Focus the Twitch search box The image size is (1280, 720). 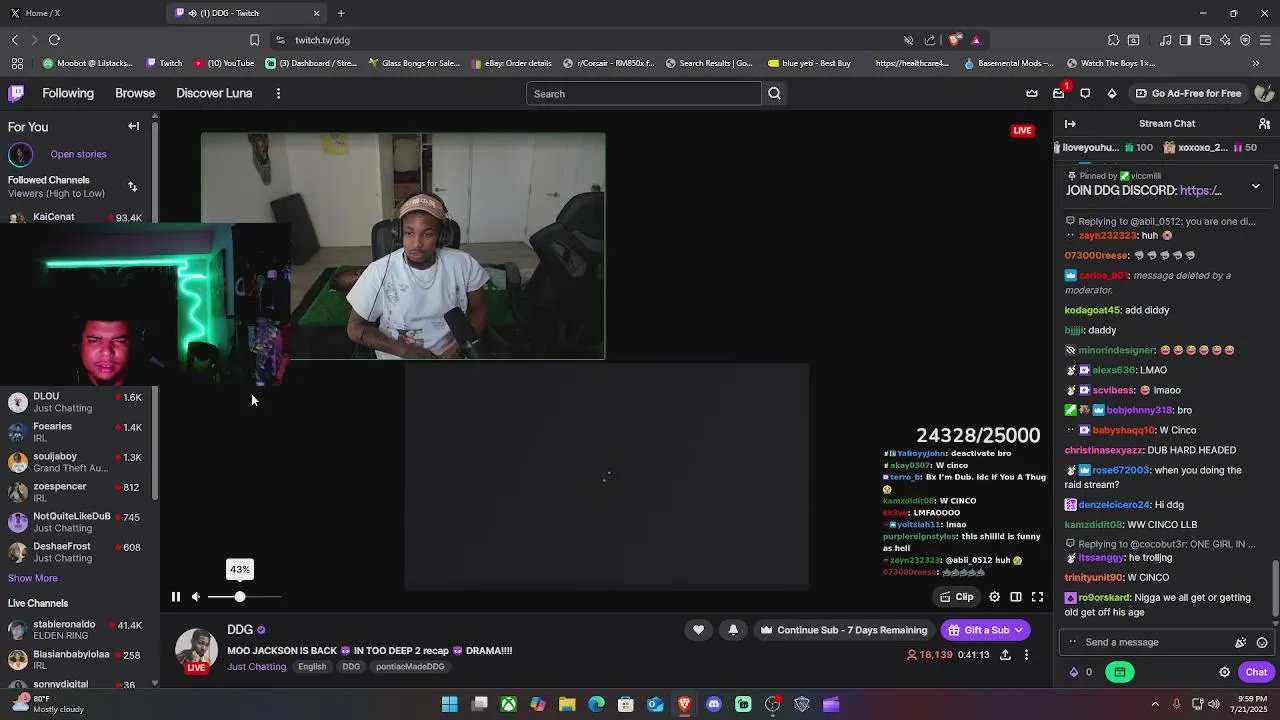[x=644, y=94]
